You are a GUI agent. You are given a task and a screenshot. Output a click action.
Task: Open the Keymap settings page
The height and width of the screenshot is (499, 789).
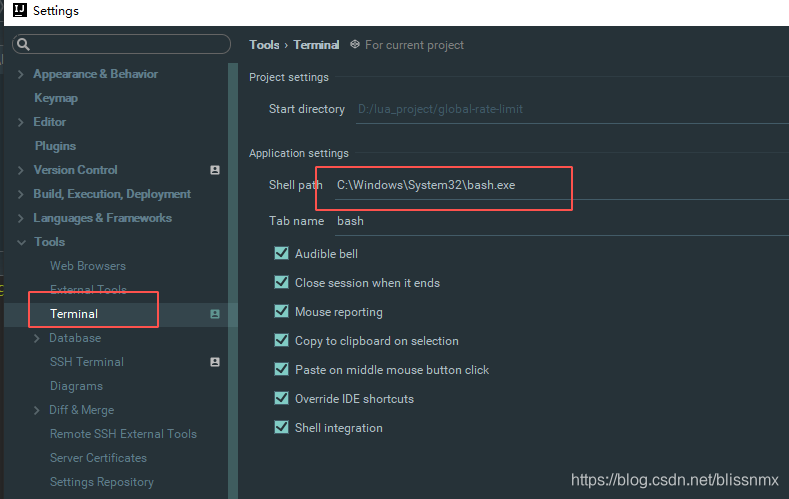(56, 98)
